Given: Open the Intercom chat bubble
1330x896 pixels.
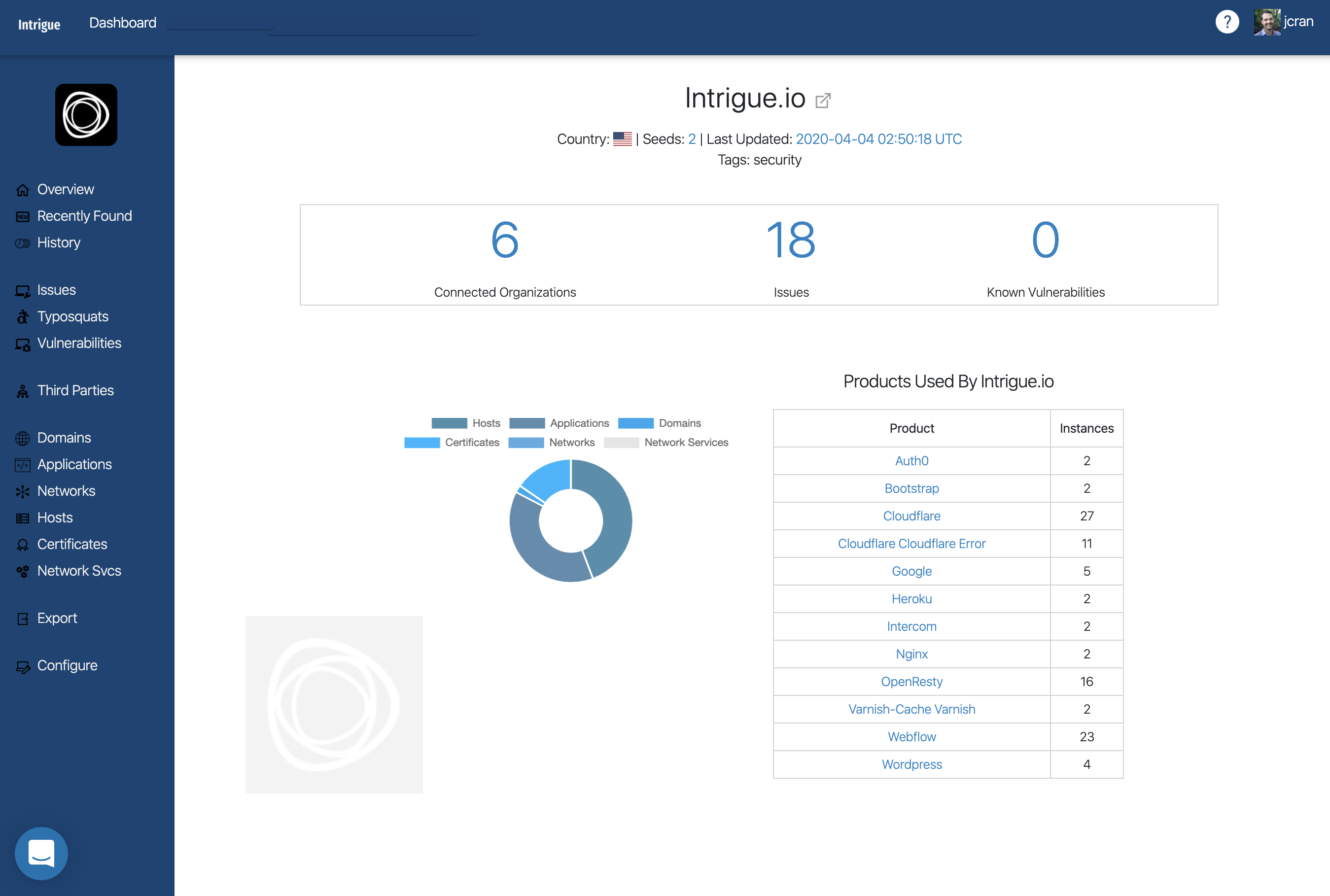Looking at the screenshot, I should [x=41, y=853].
